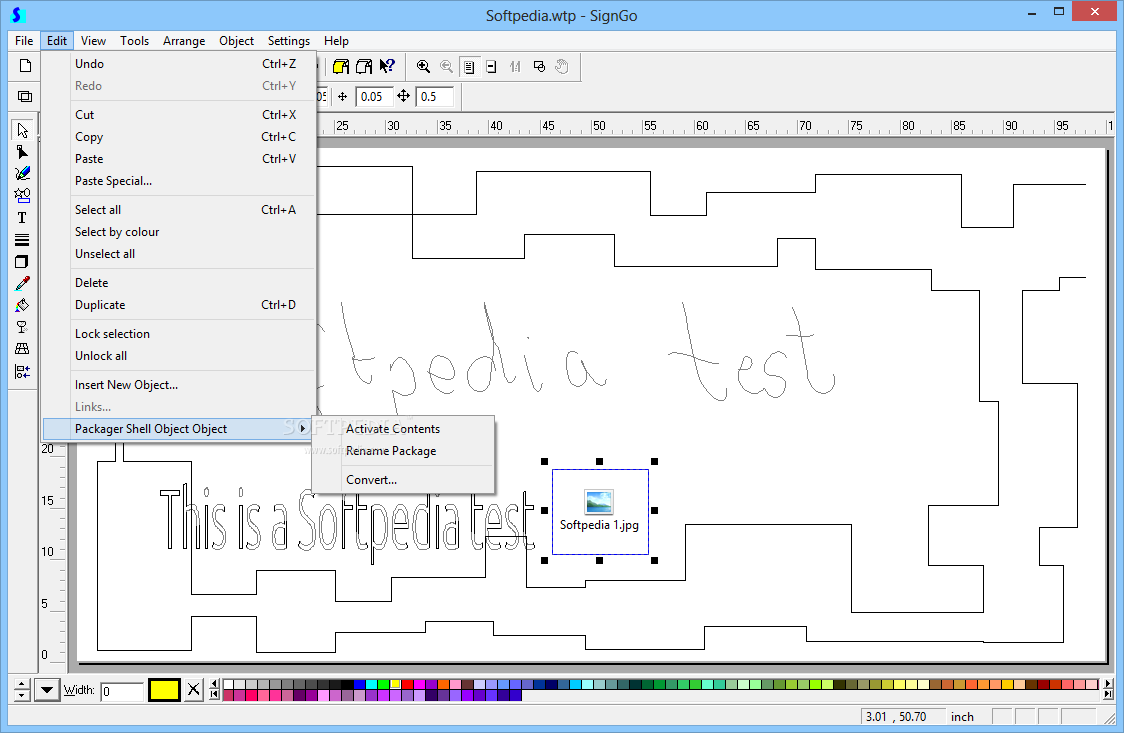The image size is (1124, 733).
Task: Open the View menu
Action: [x=93, y=41]
